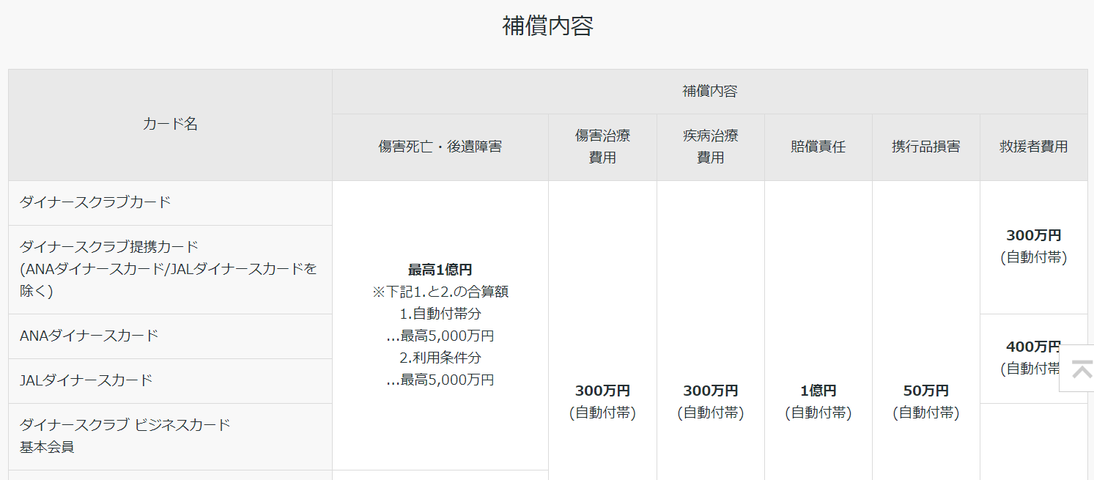The image size is (1094, 480).
Task: Click the カード名 column header
Action: point(170,124)
